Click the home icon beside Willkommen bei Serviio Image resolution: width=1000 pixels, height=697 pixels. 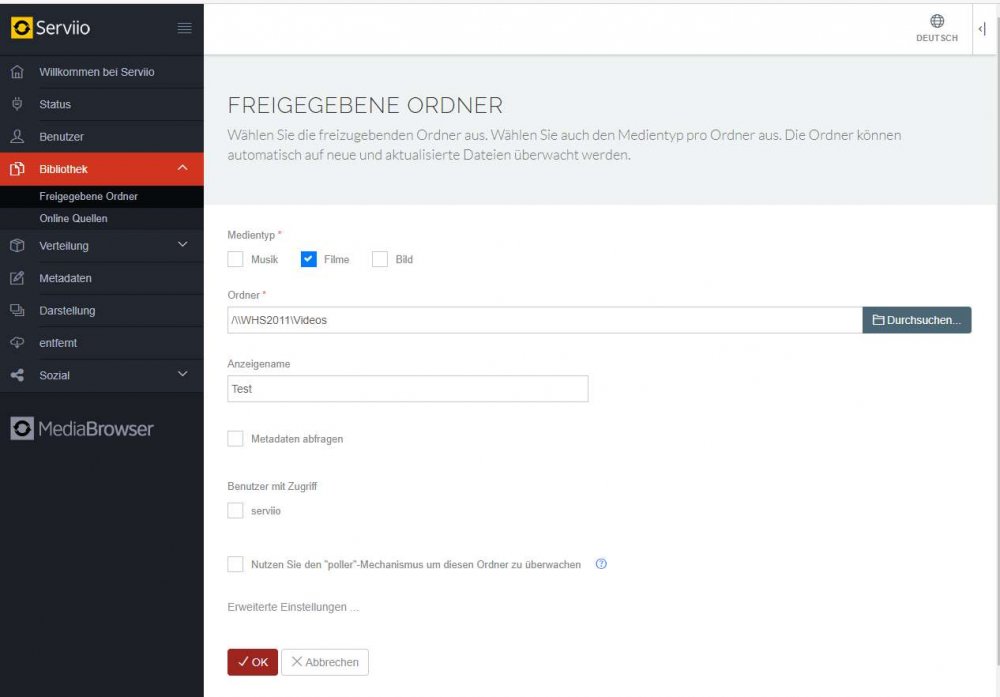pyautogui.click(x=17, y=72)
